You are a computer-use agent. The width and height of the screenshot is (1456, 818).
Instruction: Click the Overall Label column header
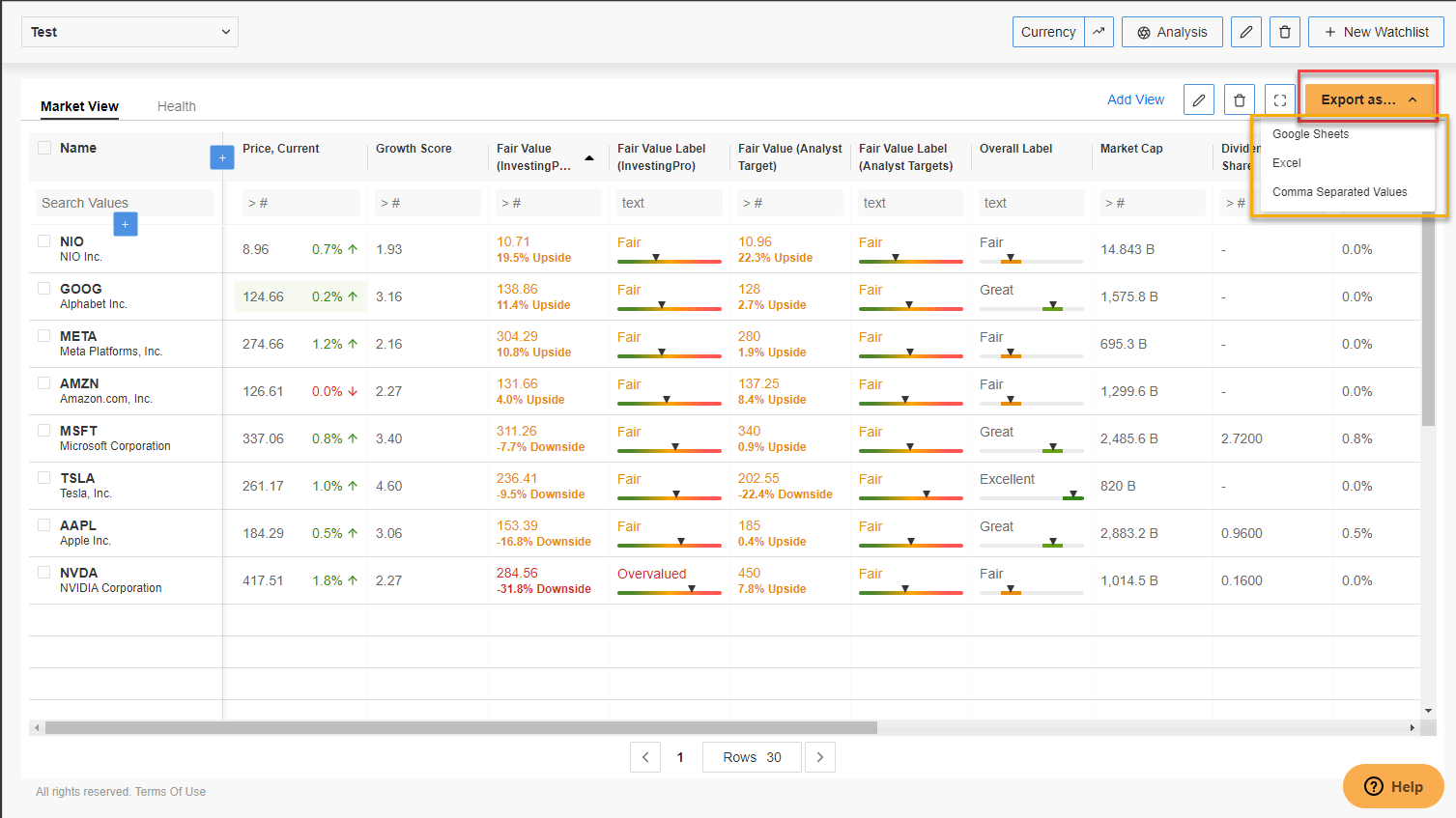point(1015,149)
